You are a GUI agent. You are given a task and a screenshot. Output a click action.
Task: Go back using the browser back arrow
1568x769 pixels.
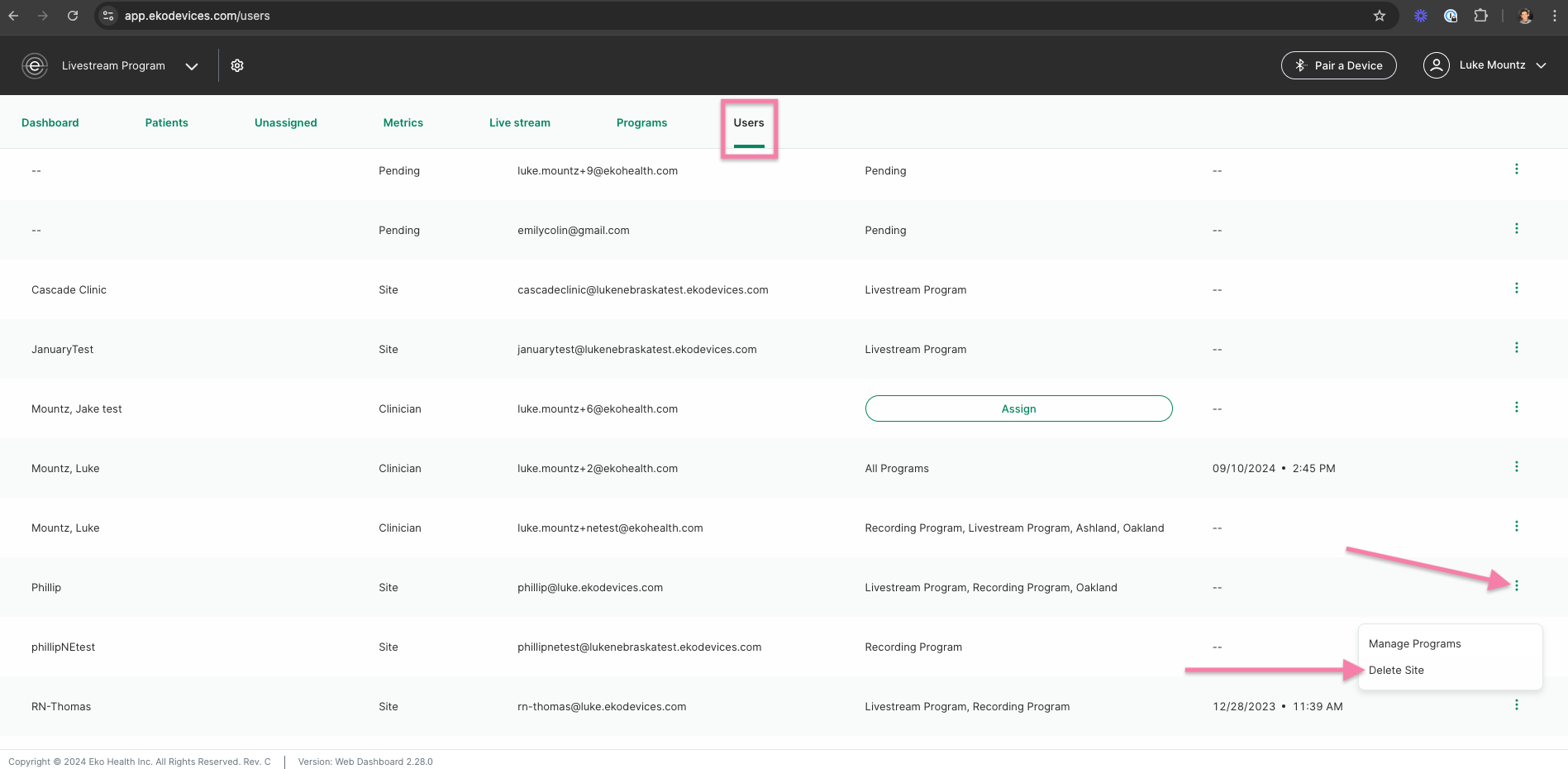point(13,16)
